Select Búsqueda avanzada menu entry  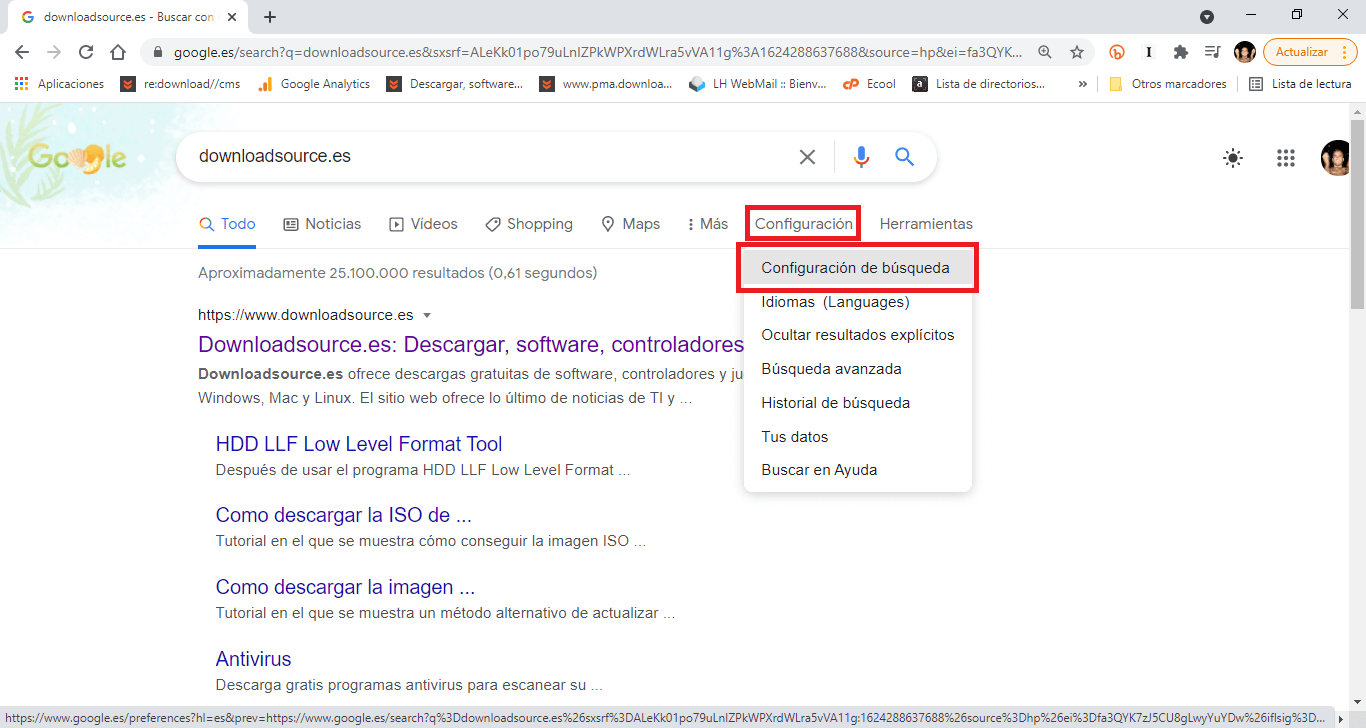click(x=857, y=369)
